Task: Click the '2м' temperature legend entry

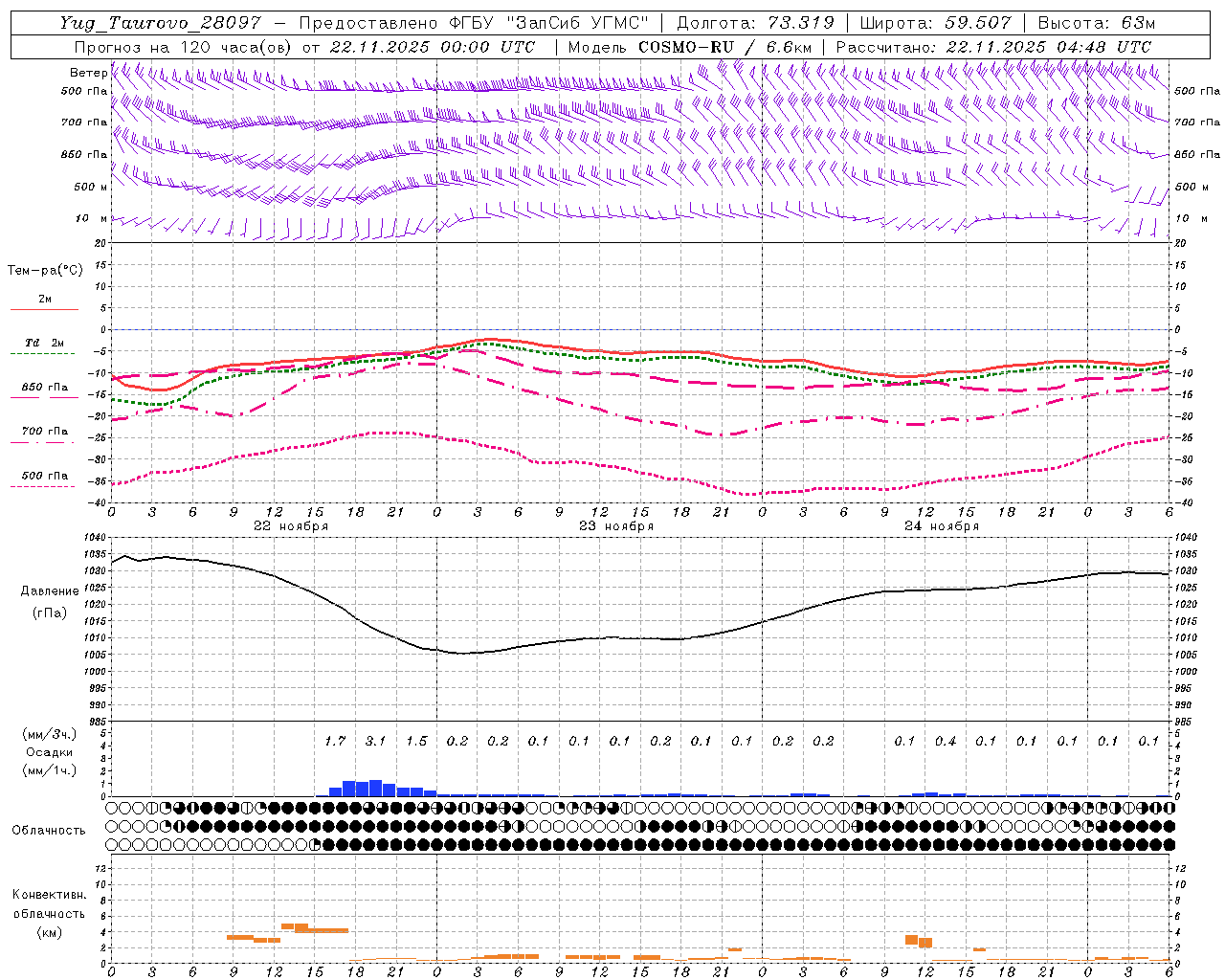Action: (x=45, y=300)
